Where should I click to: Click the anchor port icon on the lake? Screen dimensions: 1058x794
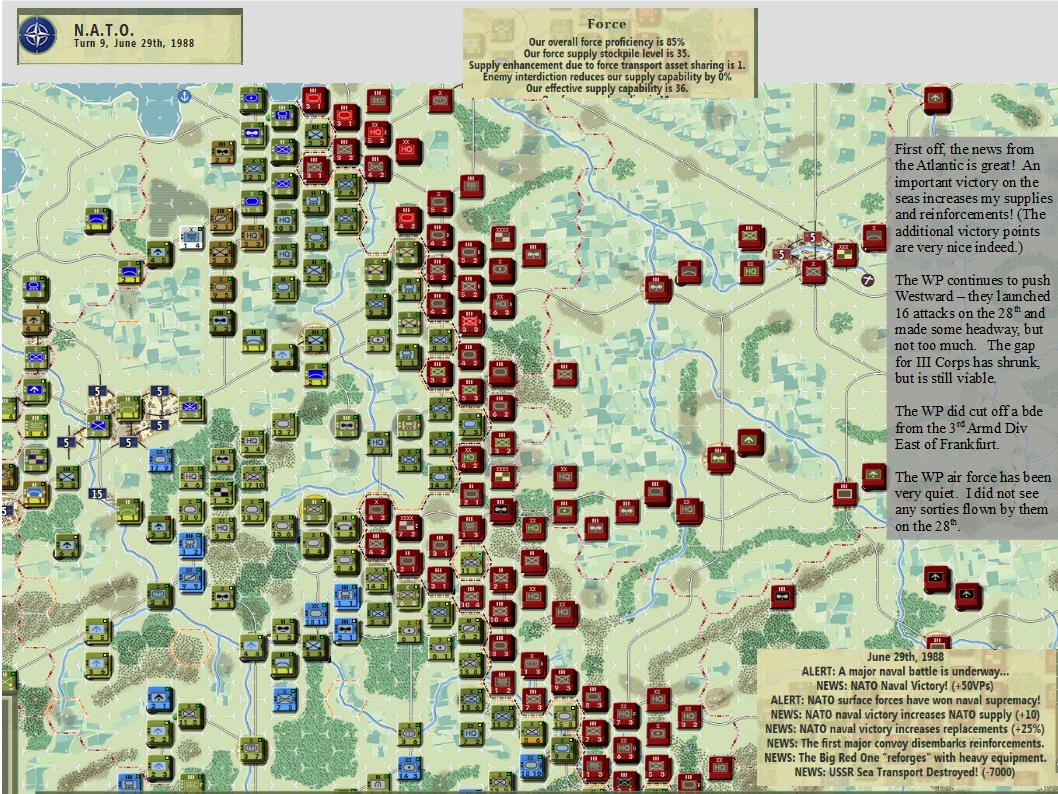pos(184,96)
